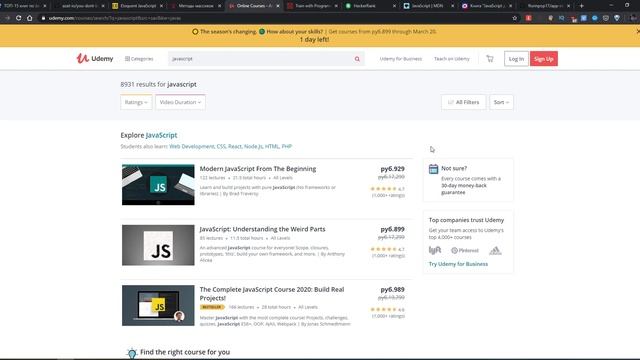Switch to the JavaScript MDN tab

[428, 6]
